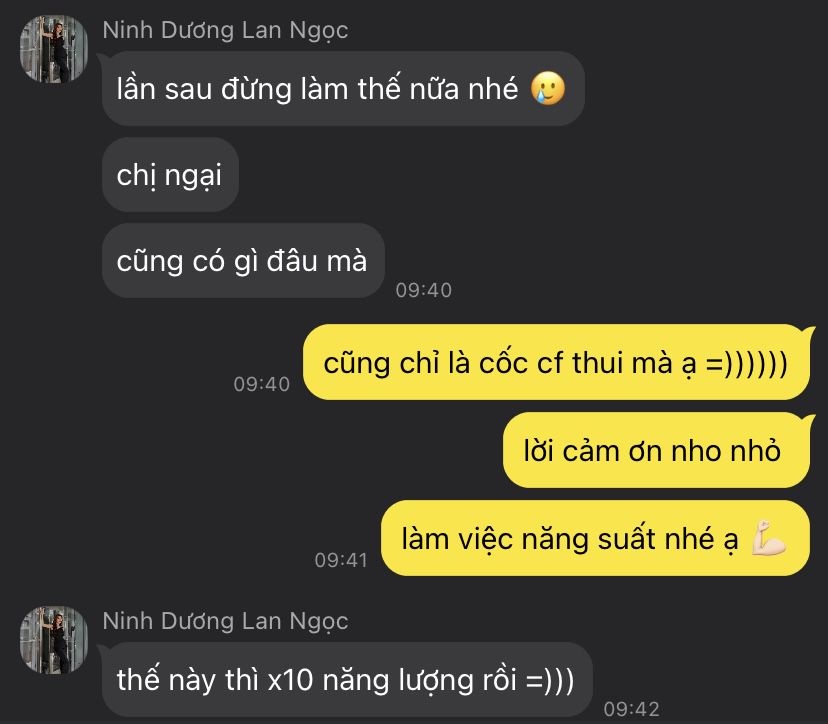Click the "=))))))" emoticon in yellow message
The image size is (828, 724).
coord(746,364)
